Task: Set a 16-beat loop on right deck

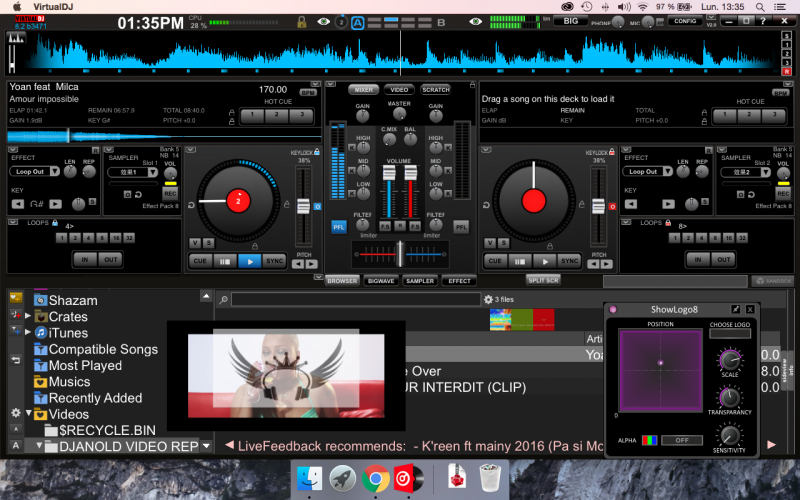Action: tap(729, 238)
